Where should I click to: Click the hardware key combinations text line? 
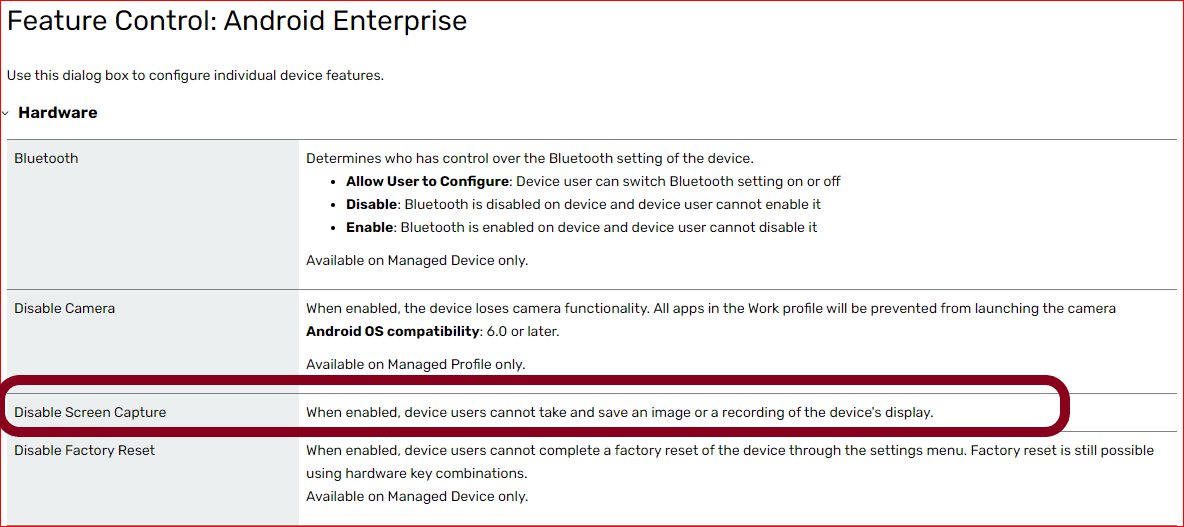coord(416,473)
